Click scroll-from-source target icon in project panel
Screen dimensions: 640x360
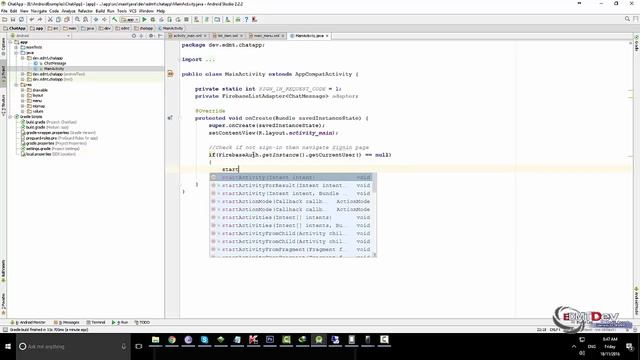[x=133, y=36]
